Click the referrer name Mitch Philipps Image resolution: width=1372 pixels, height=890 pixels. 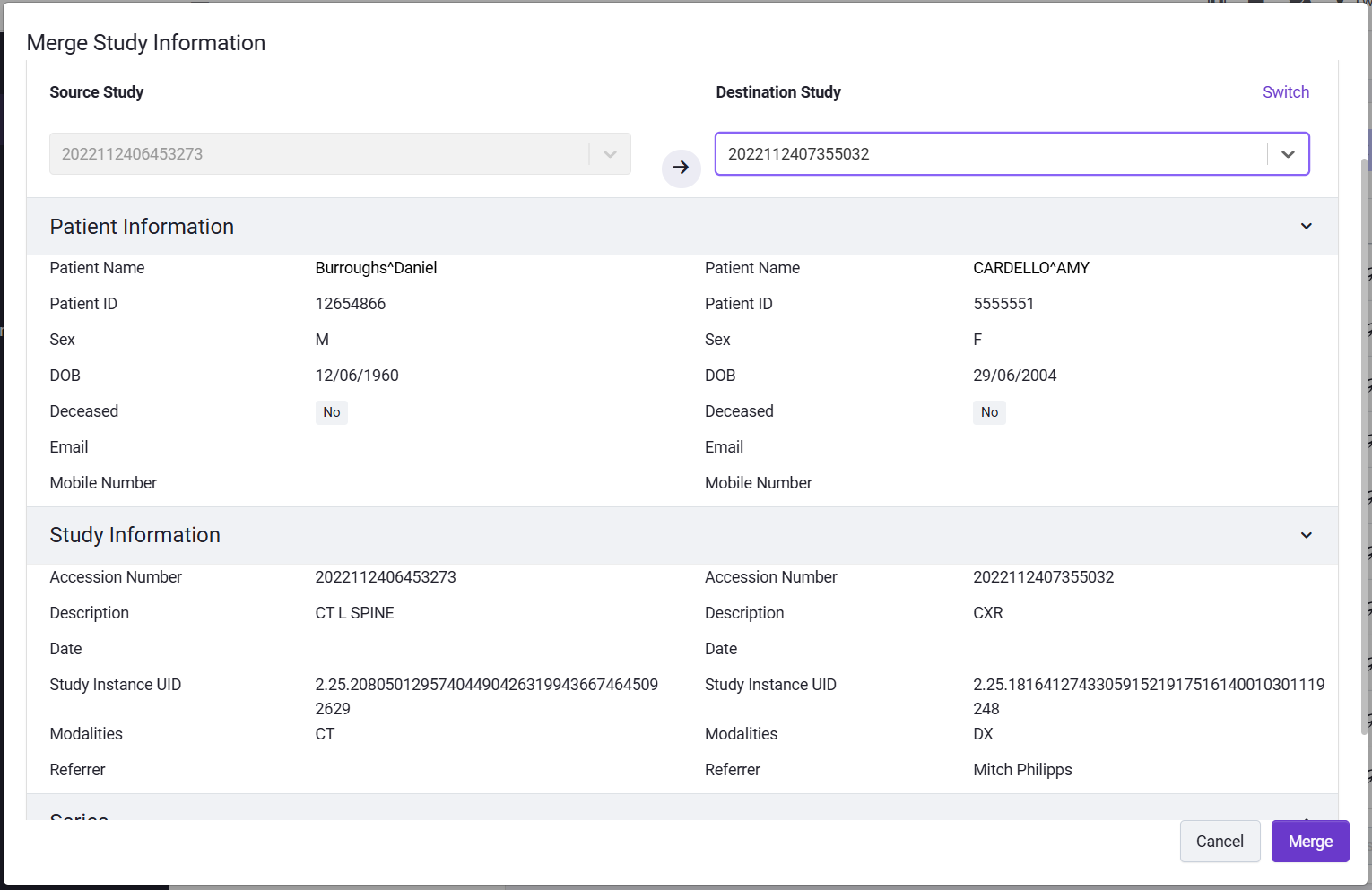(x=1022, y=770)
